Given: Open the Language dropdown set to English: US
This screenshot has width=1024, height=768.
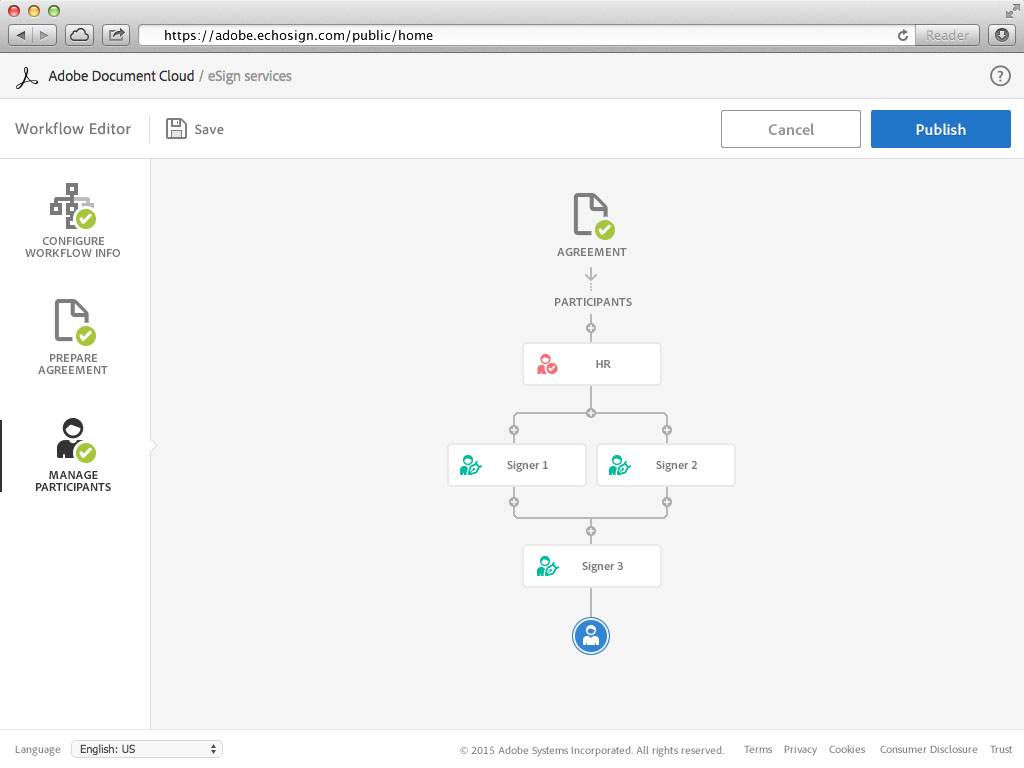Looking at the screenshot, I should coord(147,749).
